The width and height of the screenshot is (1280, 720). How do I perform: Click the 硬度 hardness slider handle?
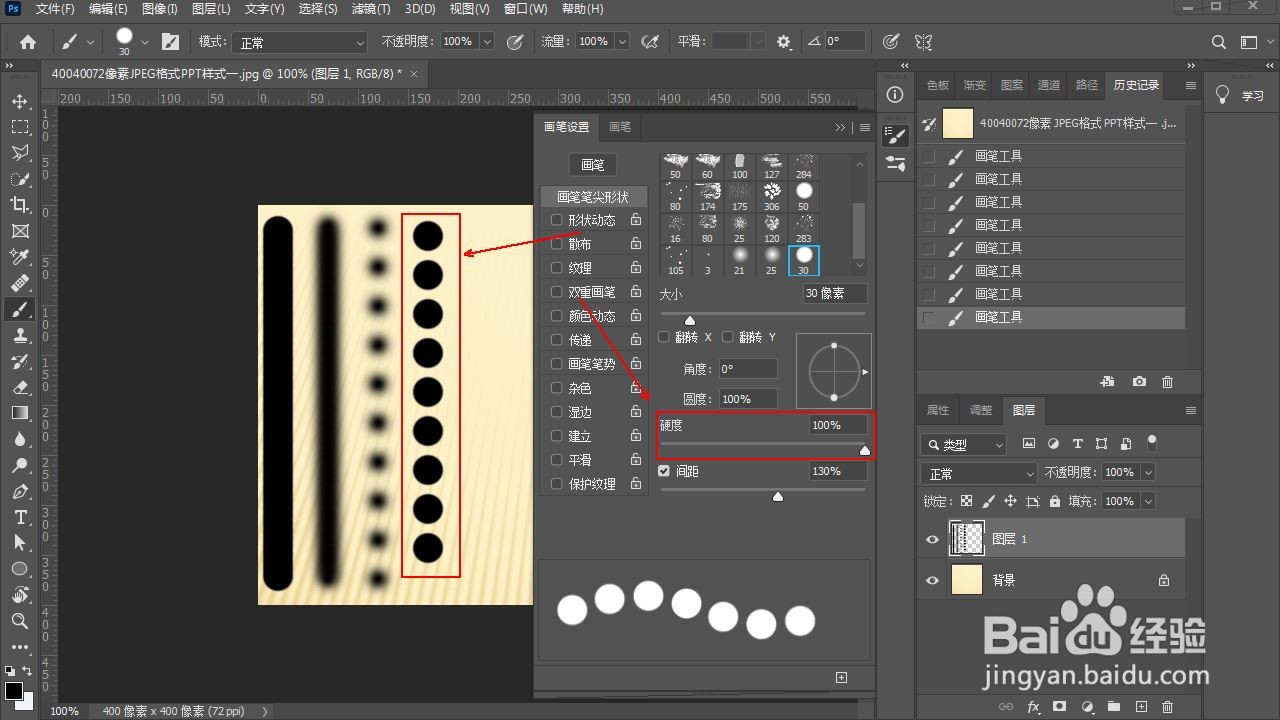click(865, 452)
